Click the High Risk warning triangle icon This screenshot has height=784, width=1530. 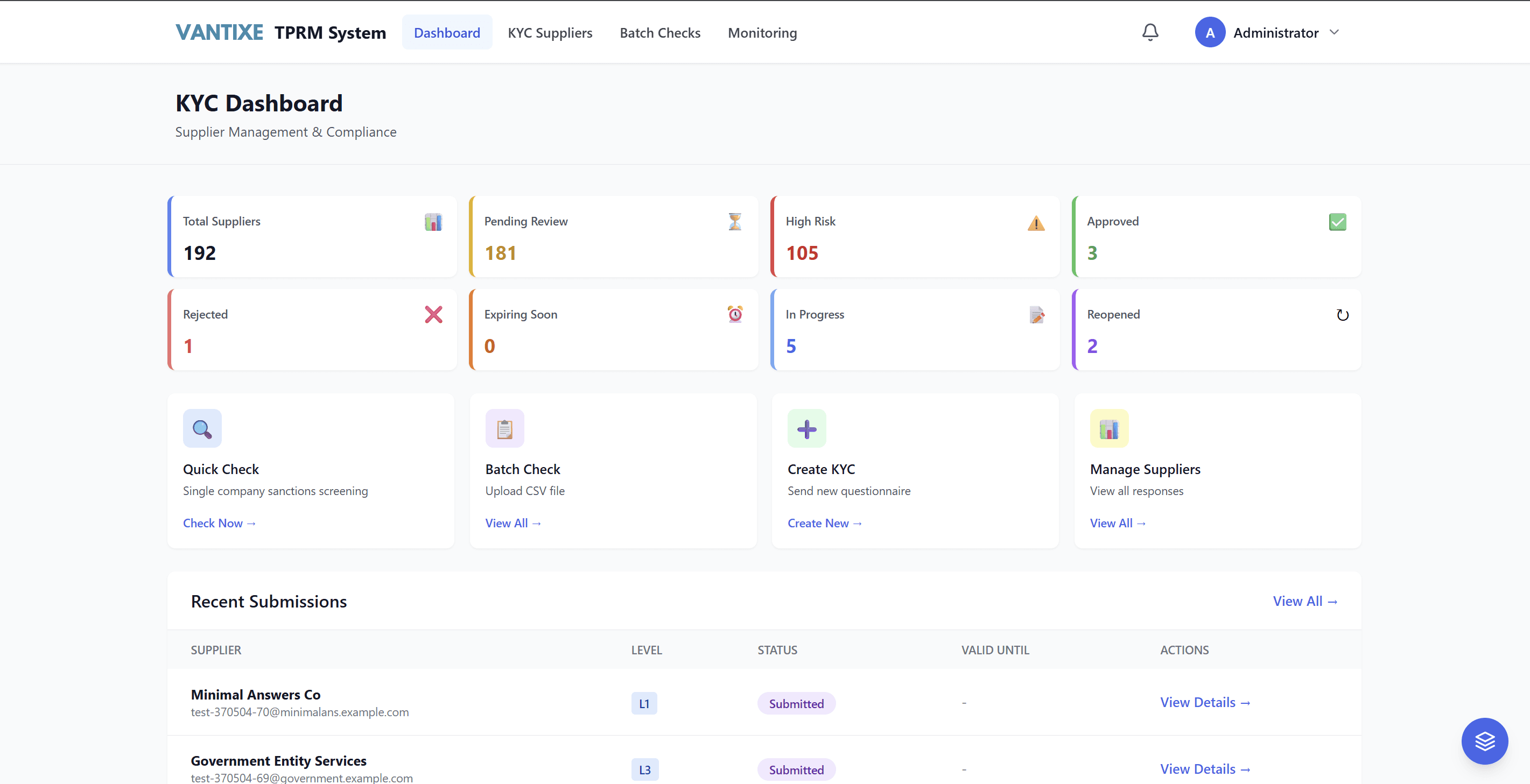point(1036,223)
